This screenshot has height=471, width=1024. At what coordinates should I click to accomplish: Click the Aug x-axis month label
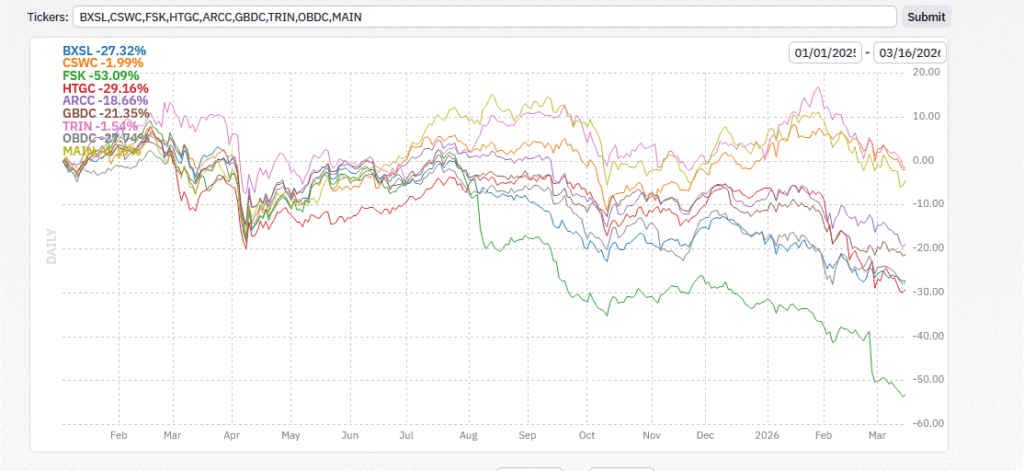pos(469,436)
